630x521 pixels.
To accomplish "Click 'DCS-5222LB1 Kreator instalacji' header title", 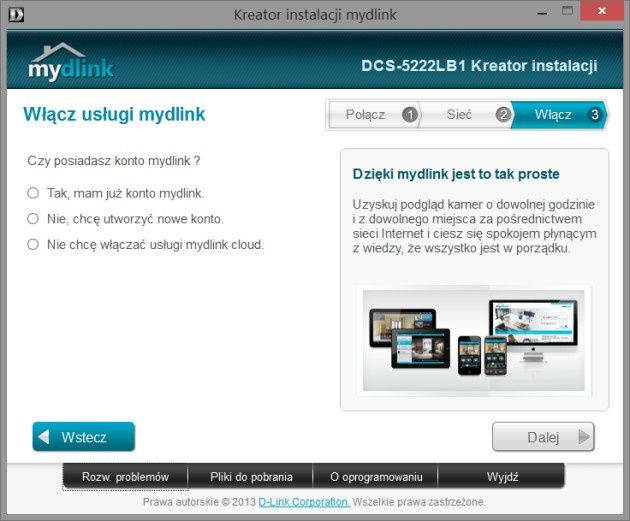I will (479, 65).
